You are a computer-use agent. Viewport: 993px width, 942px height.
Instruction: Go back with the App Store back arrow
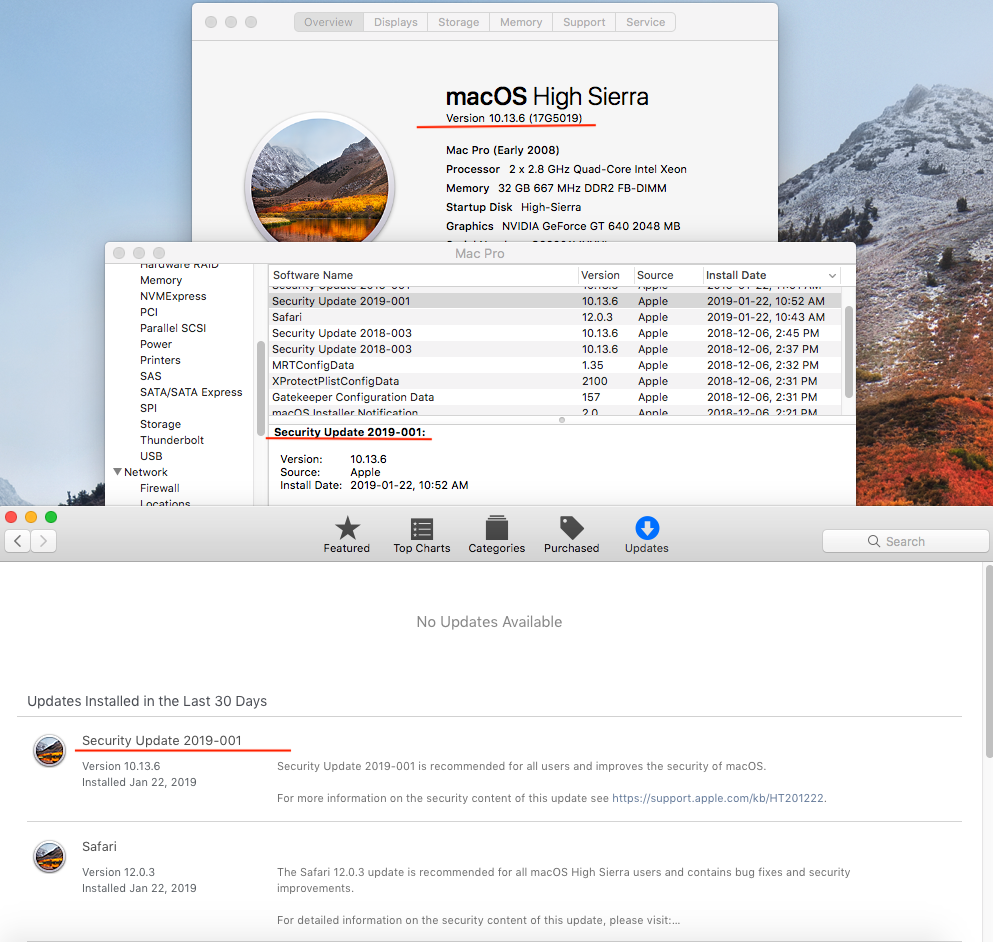point(18,541)
